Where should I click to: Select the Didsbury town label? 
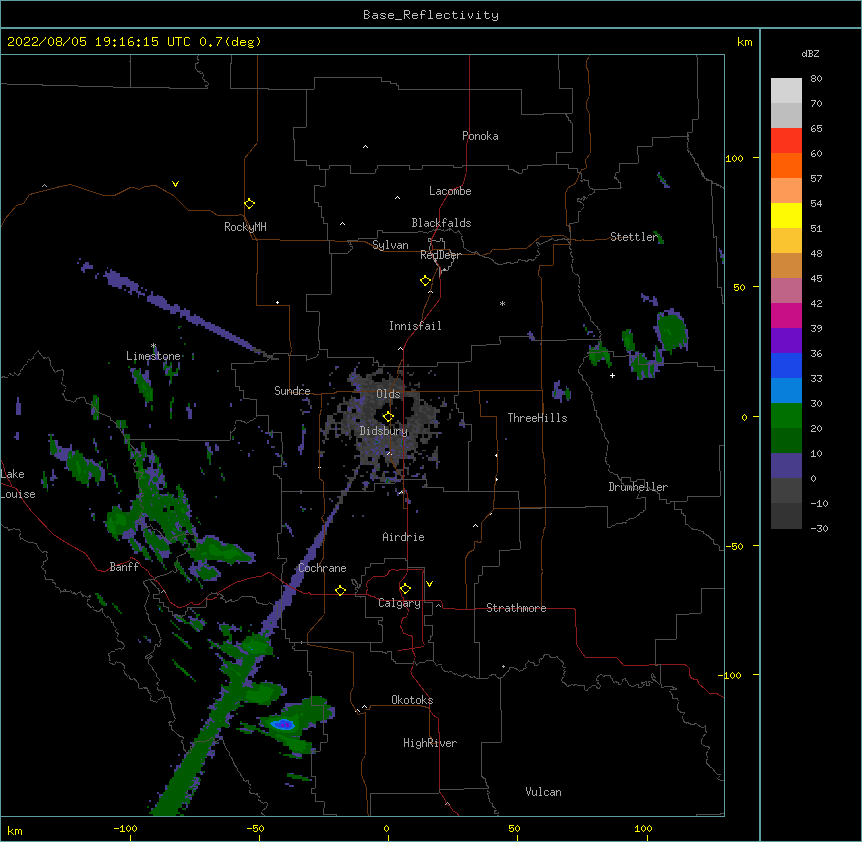click(x=383, y=431)
